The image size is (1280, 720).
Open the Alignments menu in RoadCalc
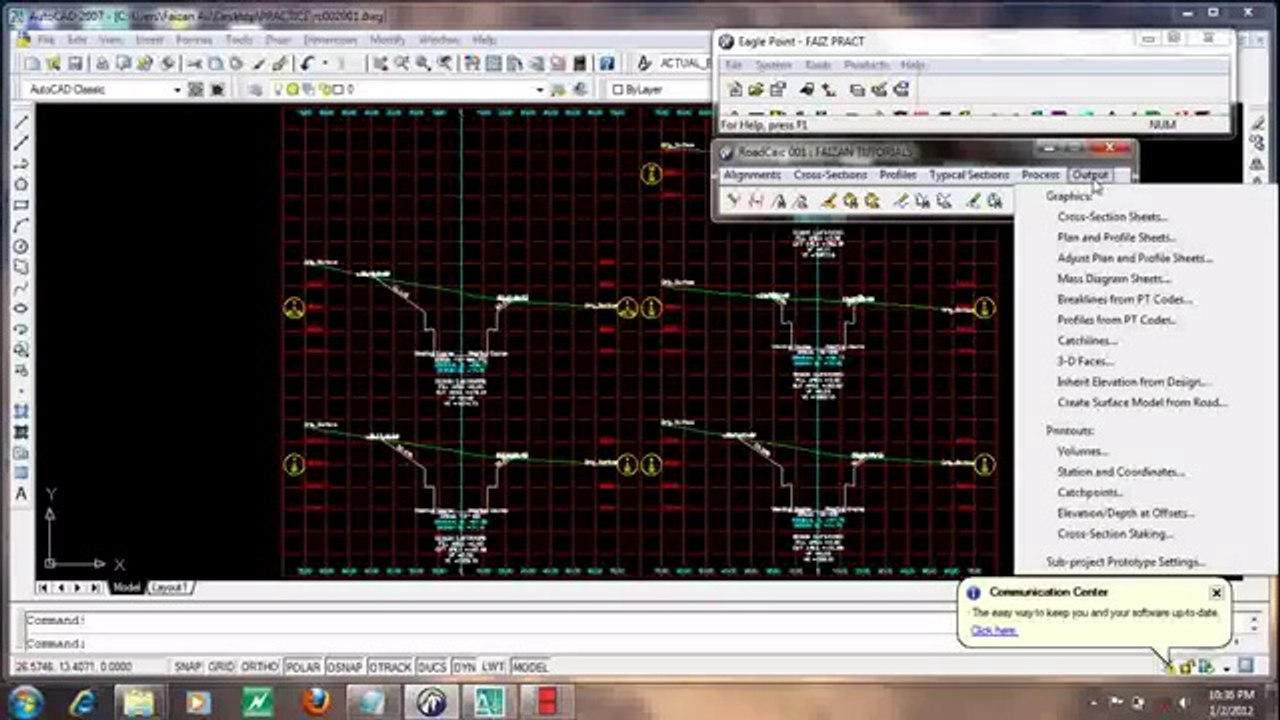(x=752, y=175)
